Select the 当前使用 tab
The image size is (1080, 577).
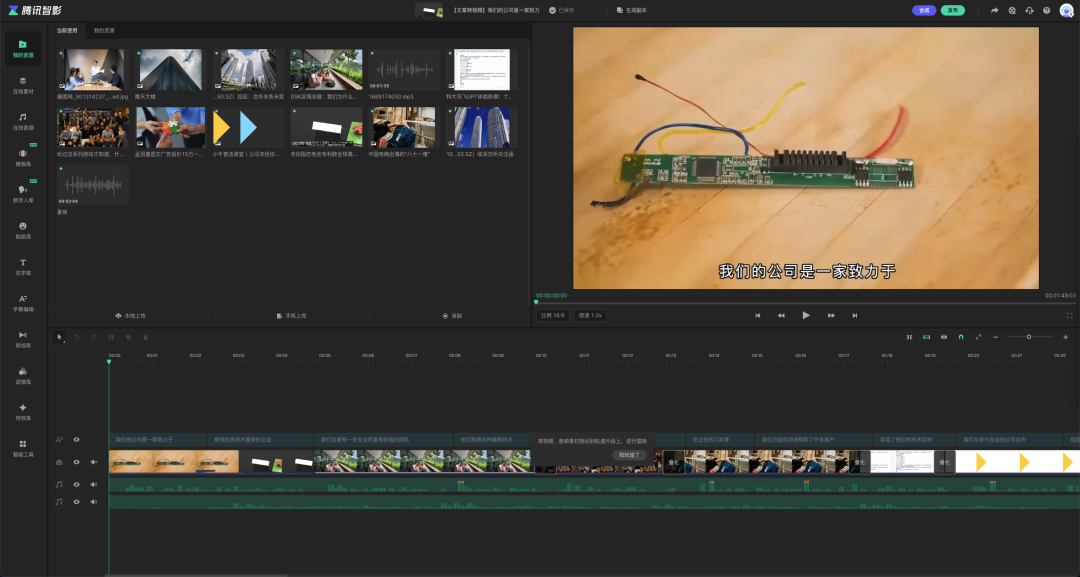(x=66, y=30)
